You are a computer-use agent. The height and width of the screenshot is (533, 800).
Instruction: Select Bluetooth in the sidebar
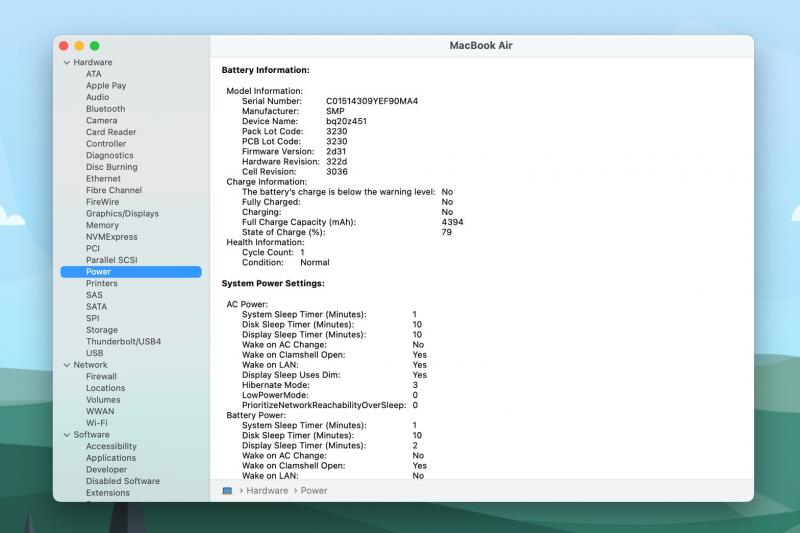tap(105, 109)
